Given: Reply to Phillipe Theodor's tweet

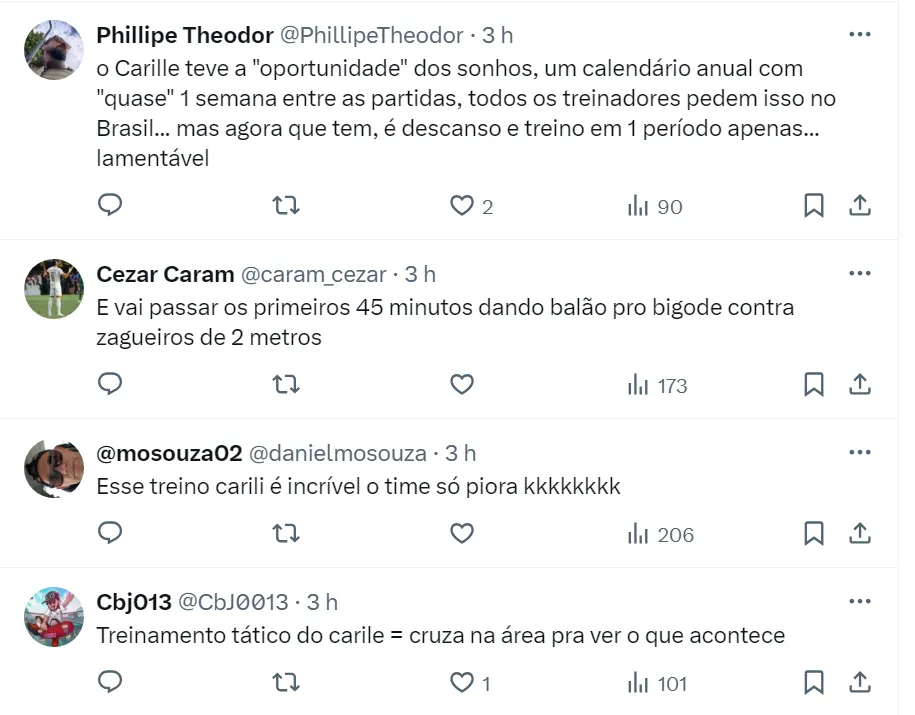Looking at the screenshot, I should tap(111, 205).
